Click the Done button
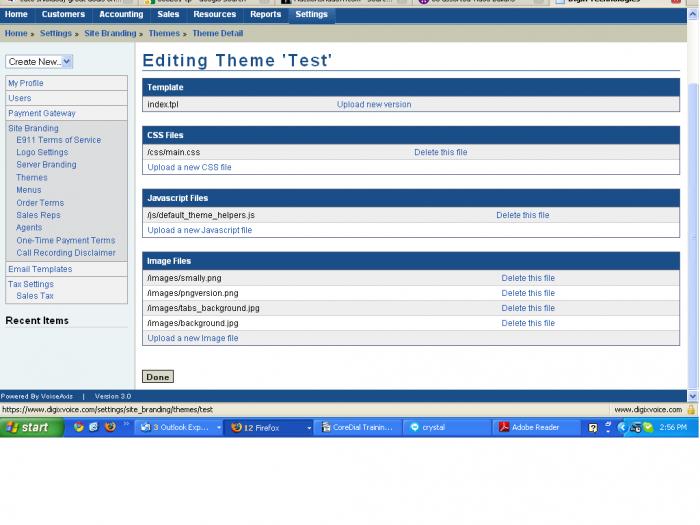The image size is (700, 525). pos(158,377)
